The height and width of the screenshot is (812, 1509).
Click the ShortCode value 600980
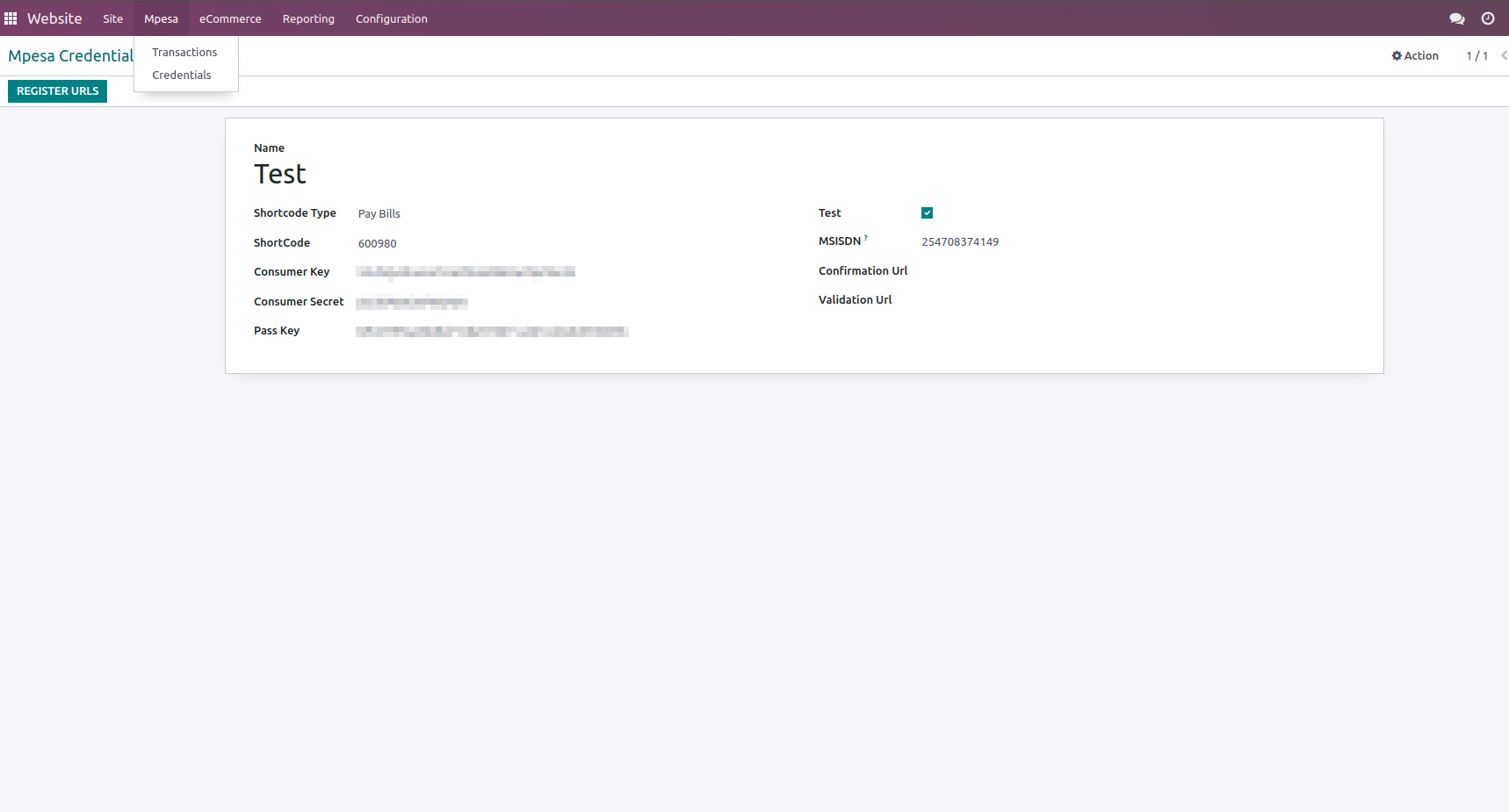click(x=377, y=244)
